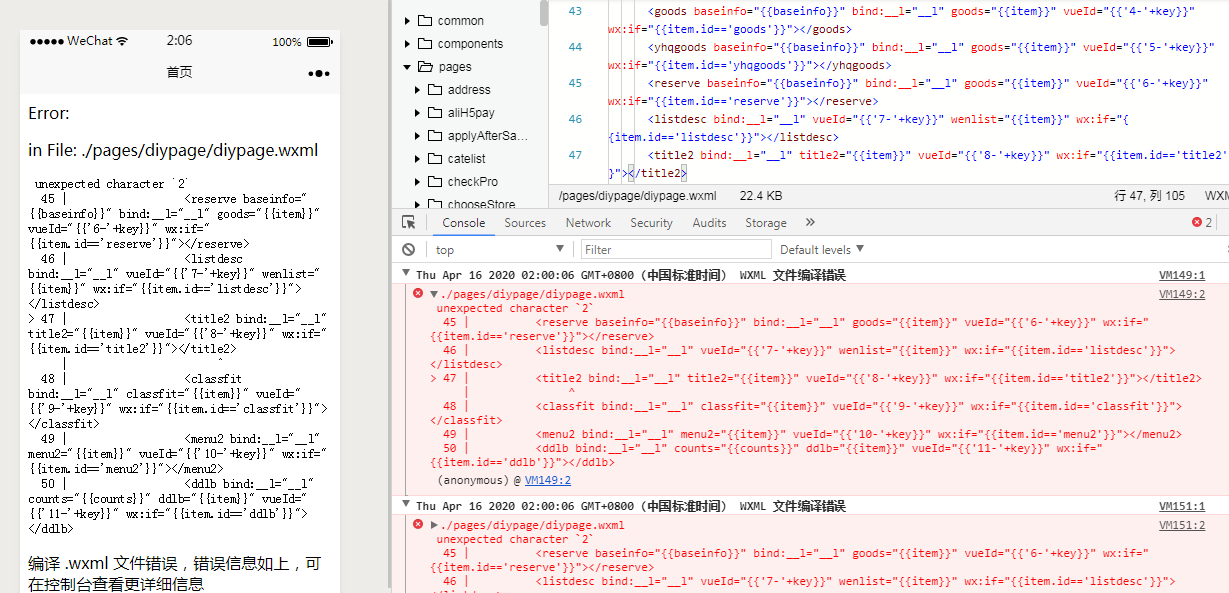Click the 编译 .wxml 文件错误 message
The height and width of the screenshot is (593, 1229).
tap(175, 574)
